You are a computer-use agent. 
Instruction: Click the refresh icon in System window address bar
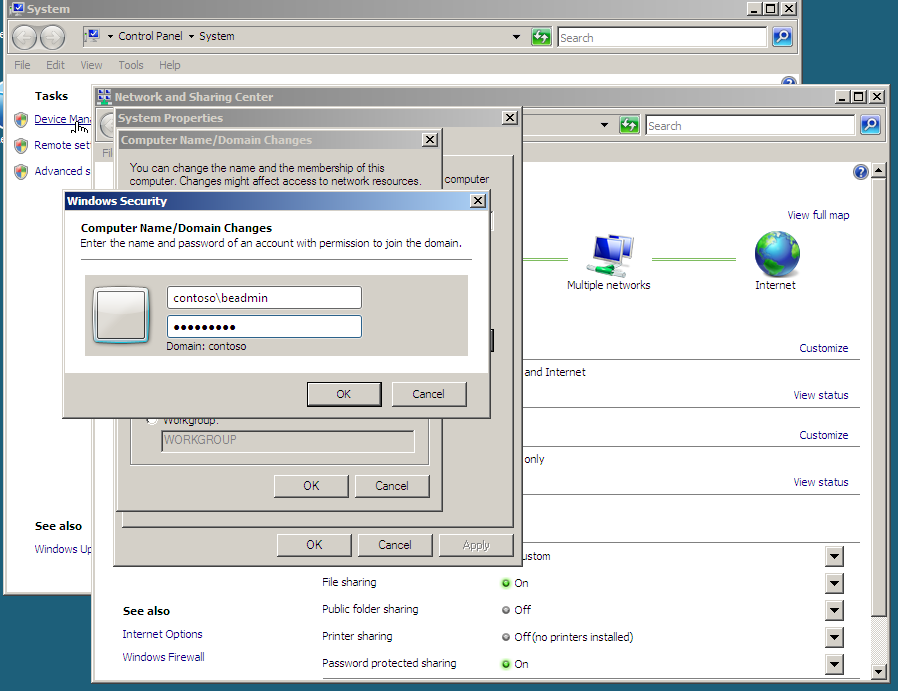point(541,37)
